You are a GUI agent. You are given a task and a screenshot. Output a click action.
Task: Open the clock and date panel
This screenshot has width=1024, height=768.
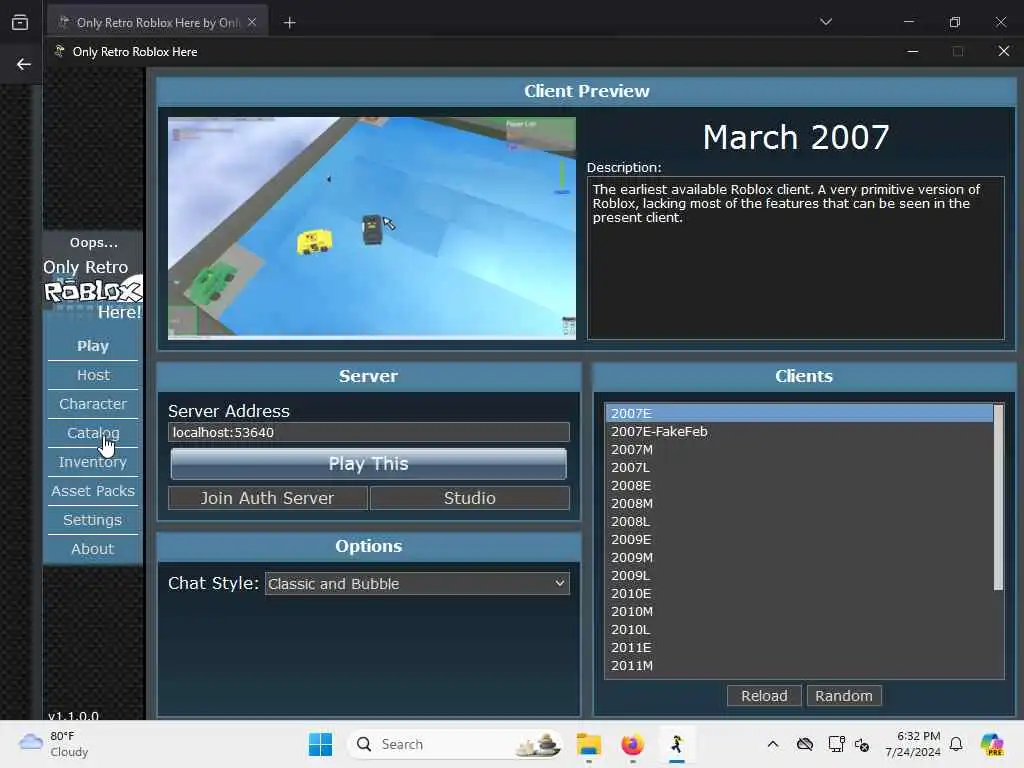coord(912,744)
